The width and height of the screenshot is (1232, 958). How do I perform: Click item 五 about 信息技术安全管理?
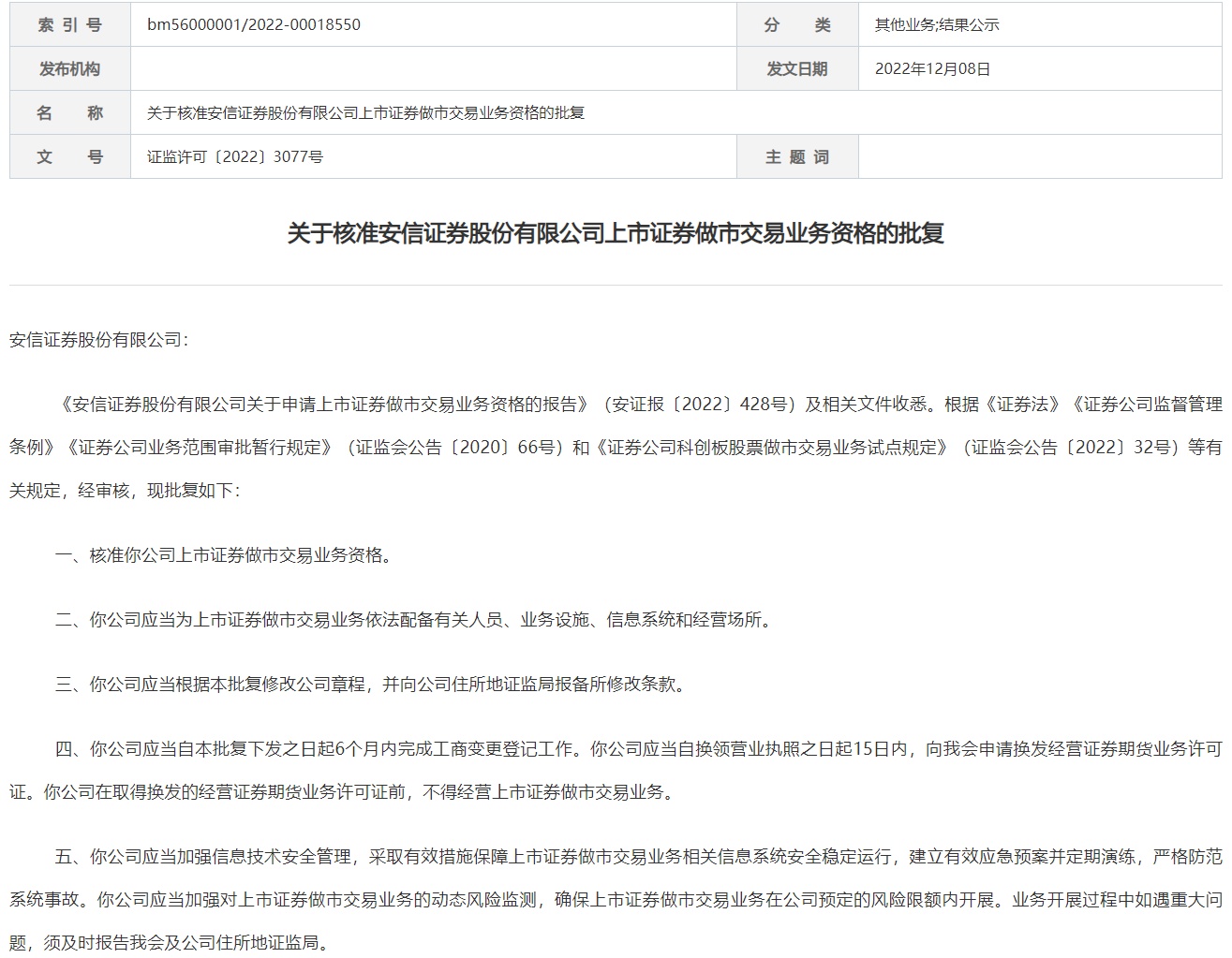tap(639, 857)
